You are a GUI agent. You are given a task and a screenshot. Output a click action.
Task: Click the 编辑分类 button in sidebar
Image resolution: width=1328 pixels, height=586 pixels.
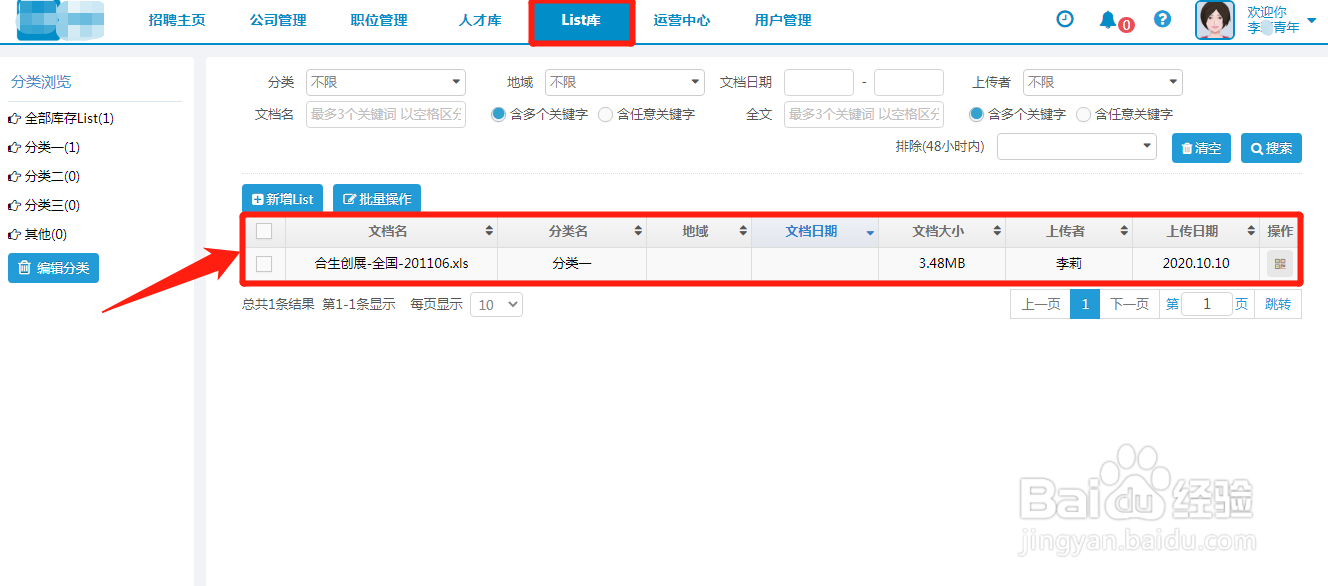pos(53,268)
